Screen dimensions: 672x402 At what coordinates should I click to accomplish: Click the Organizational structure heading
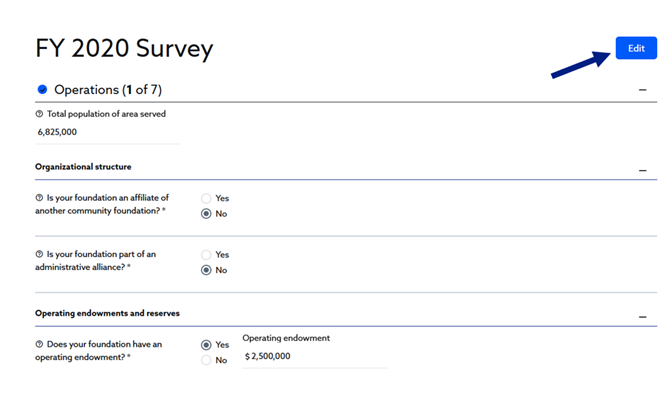point(83,166)
